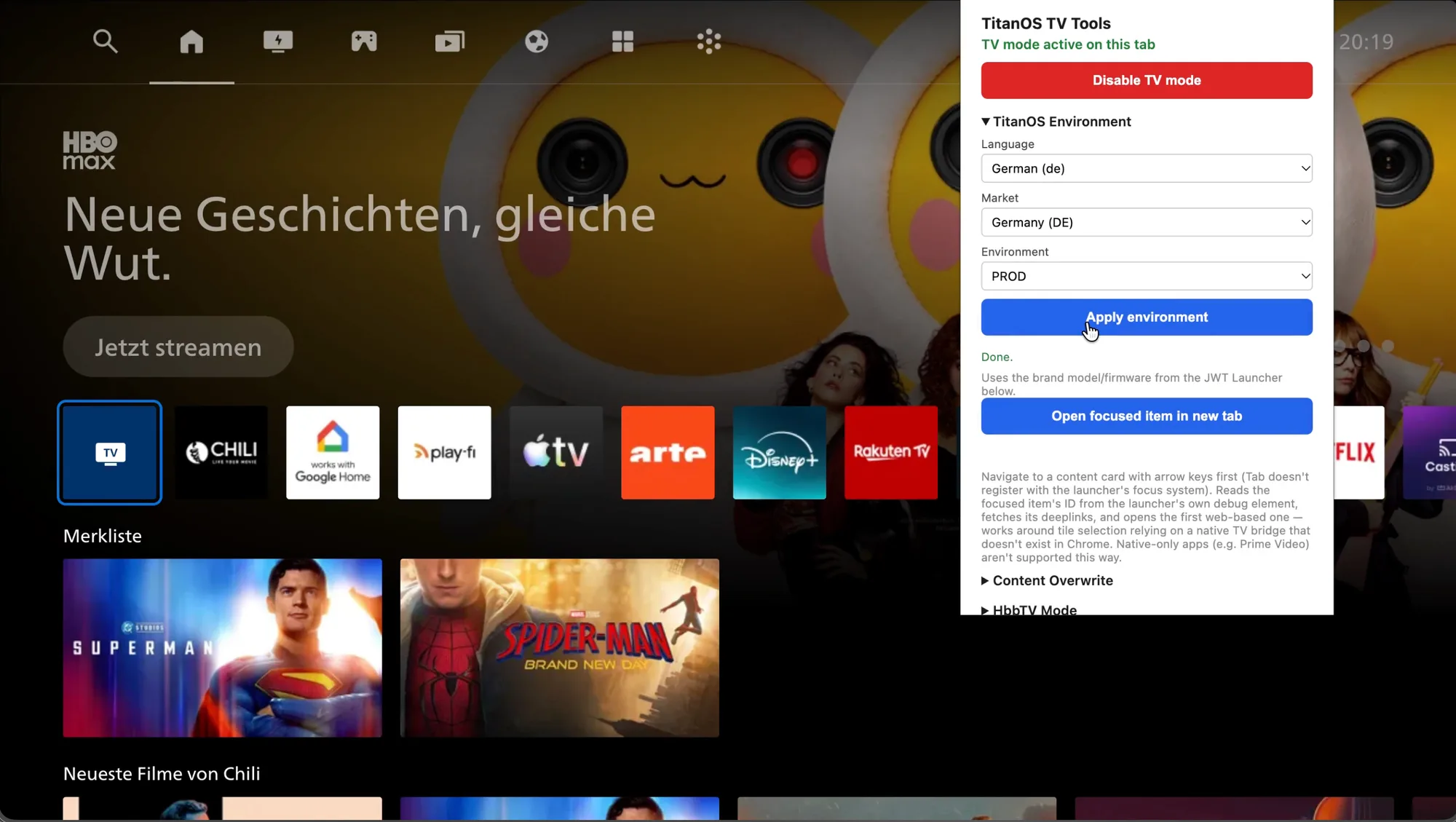Screen dimensions: 1456x822
Task: Launch the CHILI app tile
Action: (221, 452)
